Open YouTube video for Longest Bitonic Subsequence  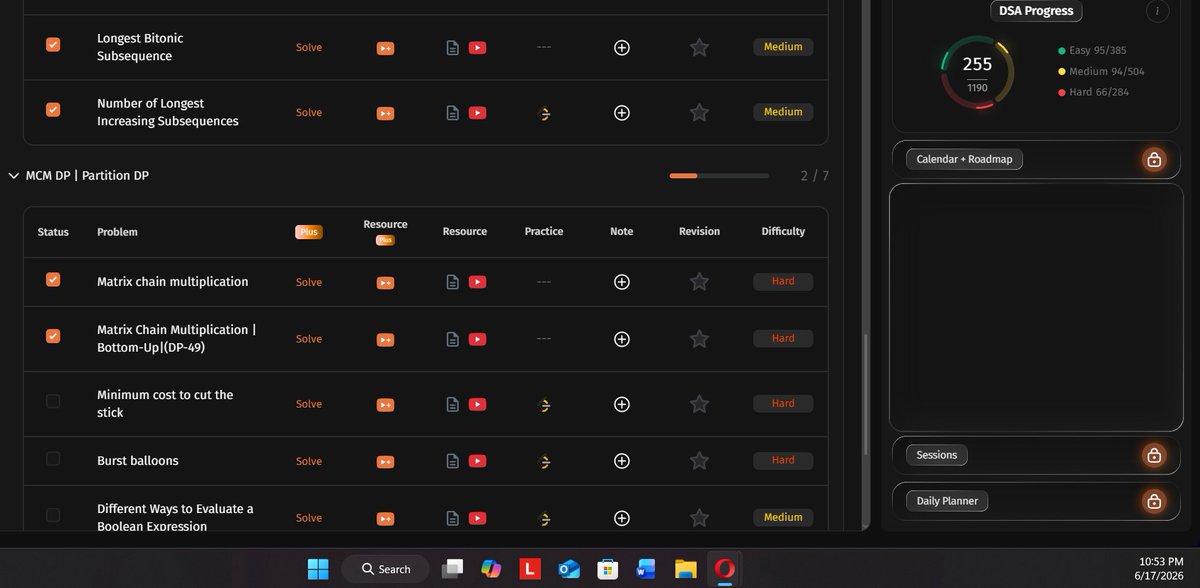pyautogui.click(x=477, y=47)
